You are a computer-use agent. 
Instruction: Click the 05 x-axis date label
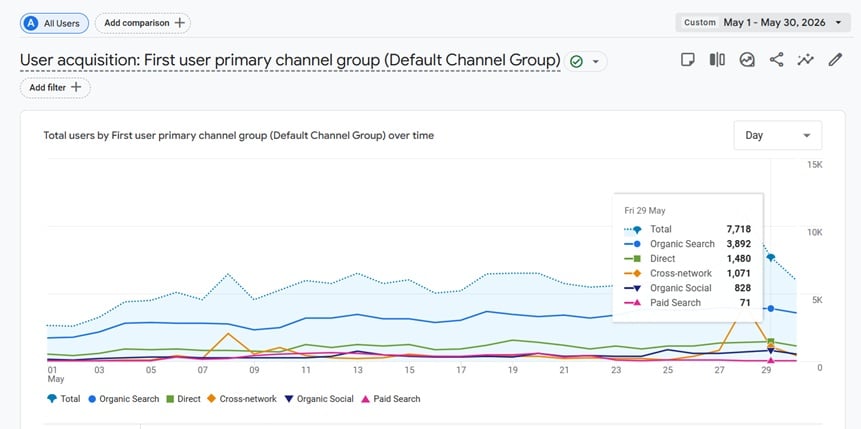[150, 370]
